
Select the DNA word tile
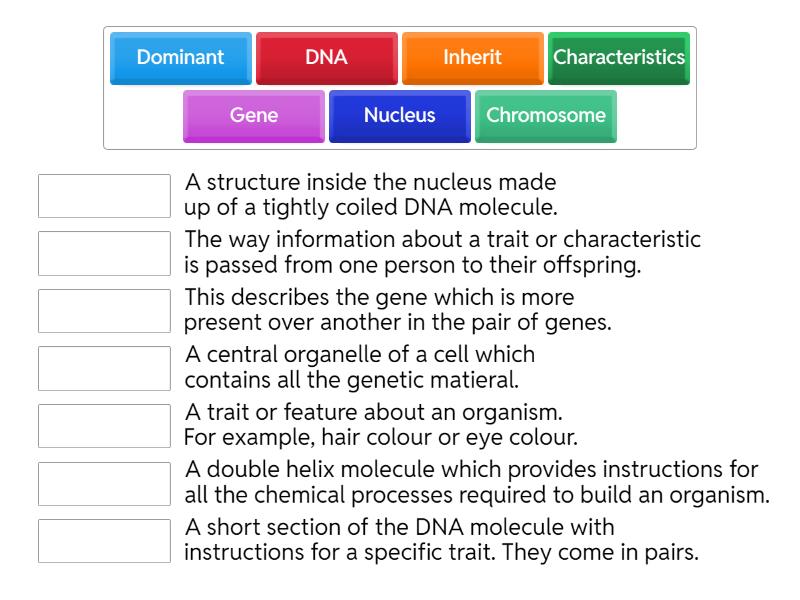pos(326,58)
